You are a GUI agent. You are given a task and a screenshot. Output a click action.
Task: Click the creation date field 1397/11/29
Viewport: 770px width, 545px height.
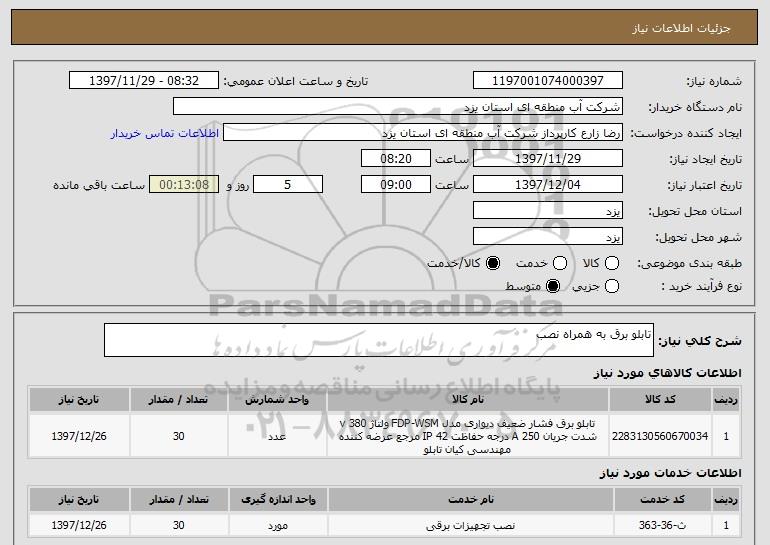click(x=548, y=159)
